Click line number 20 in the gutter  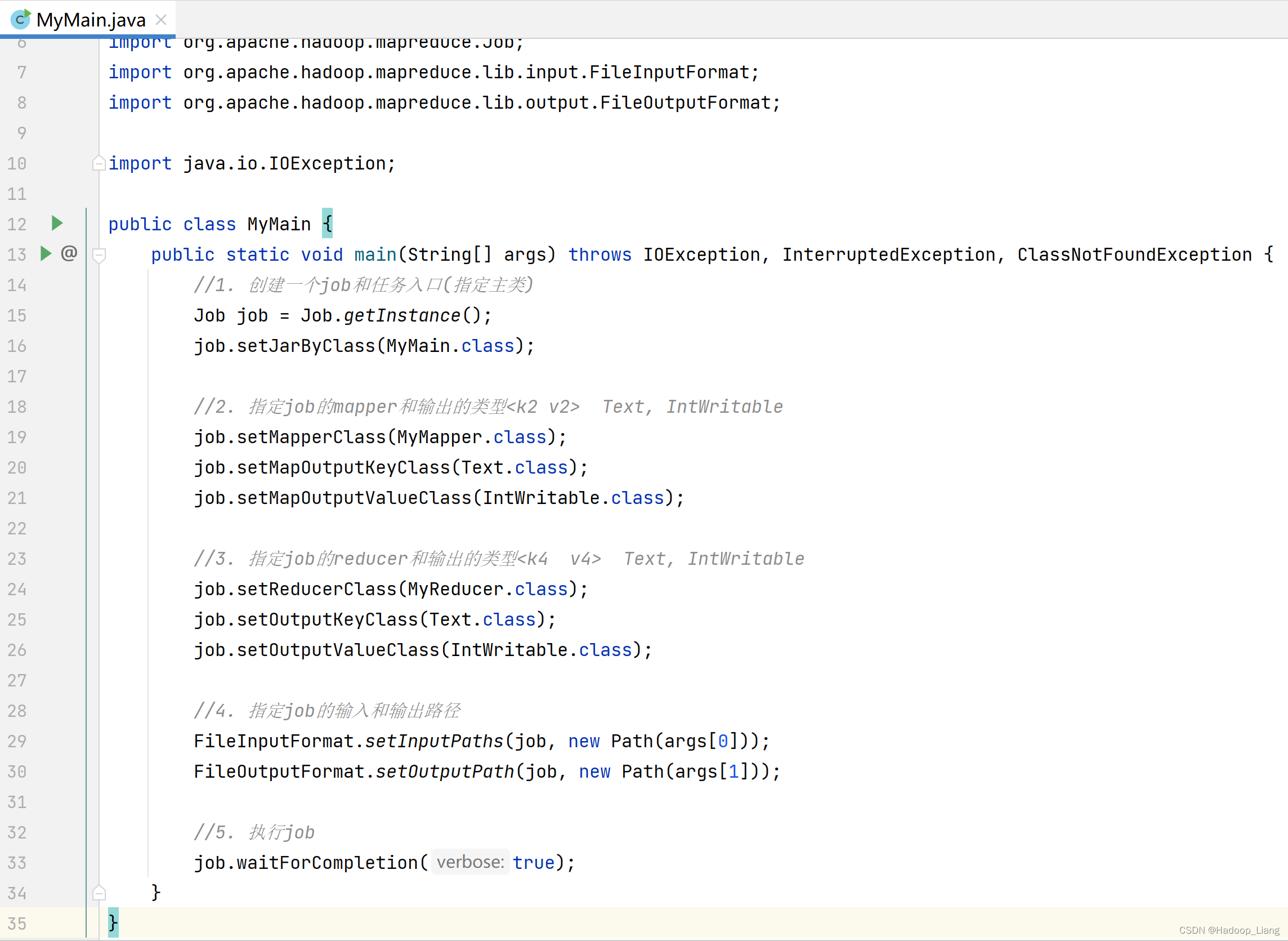[17, 467]
